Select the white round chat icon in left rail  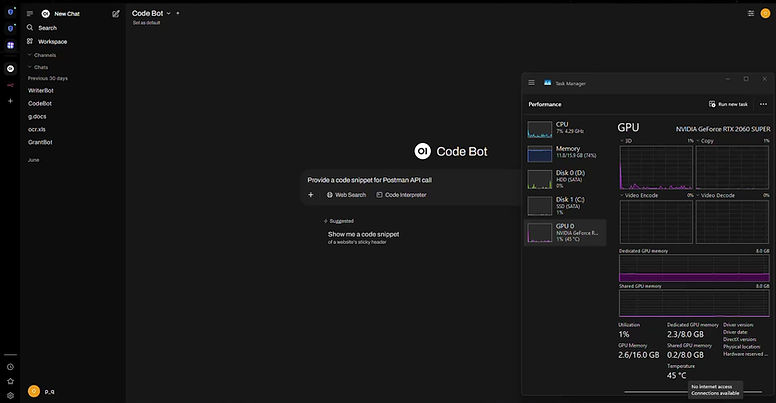[x=10, y=68]
